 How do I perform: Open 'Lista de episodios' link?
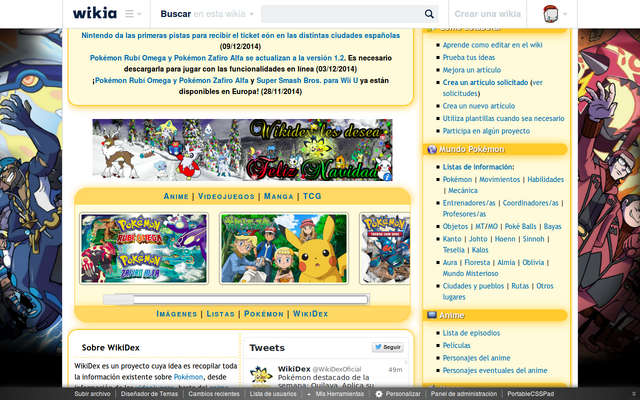(471, 333)
